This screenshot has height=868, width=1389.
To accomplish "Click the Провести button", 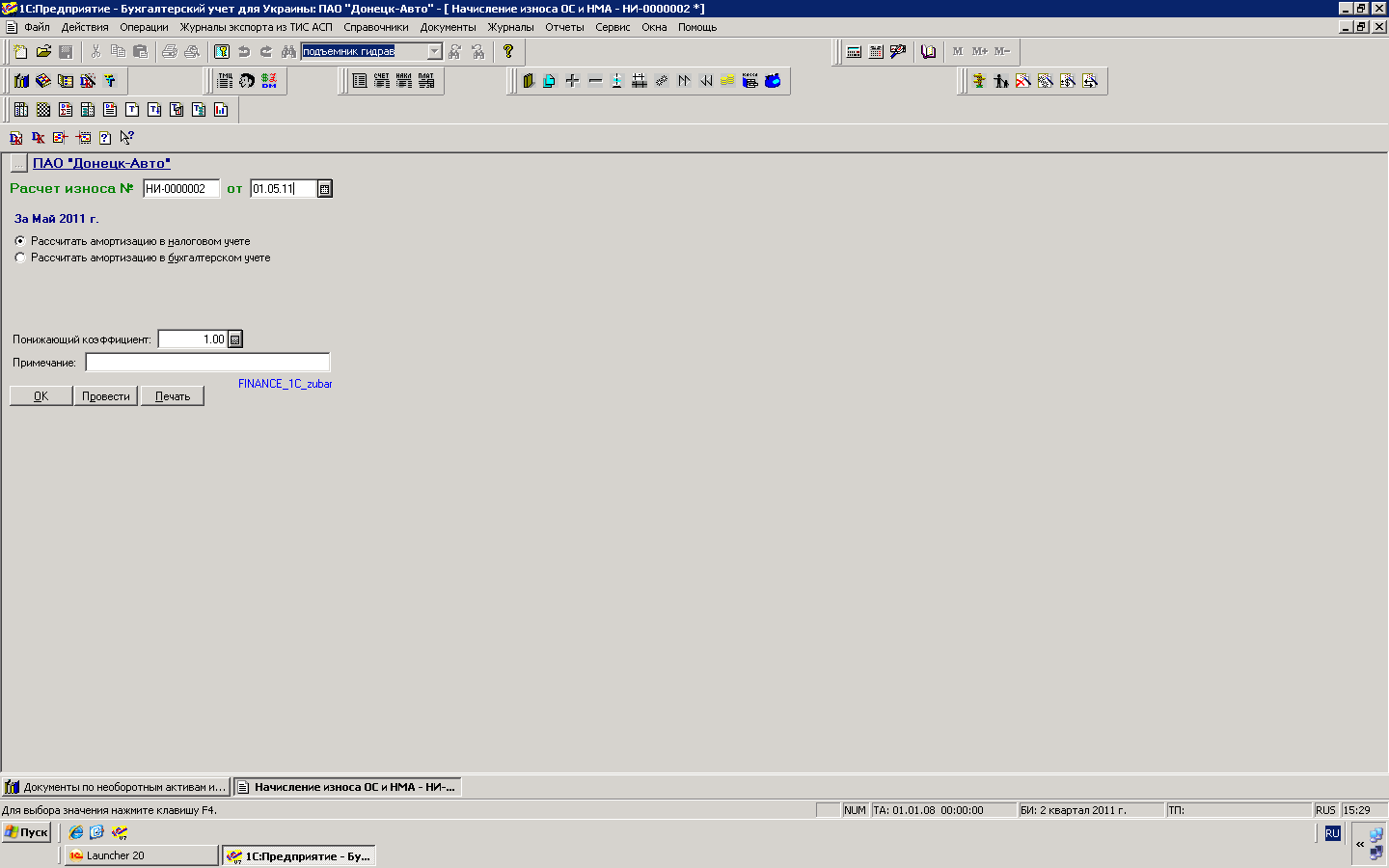I will (106, 396).
